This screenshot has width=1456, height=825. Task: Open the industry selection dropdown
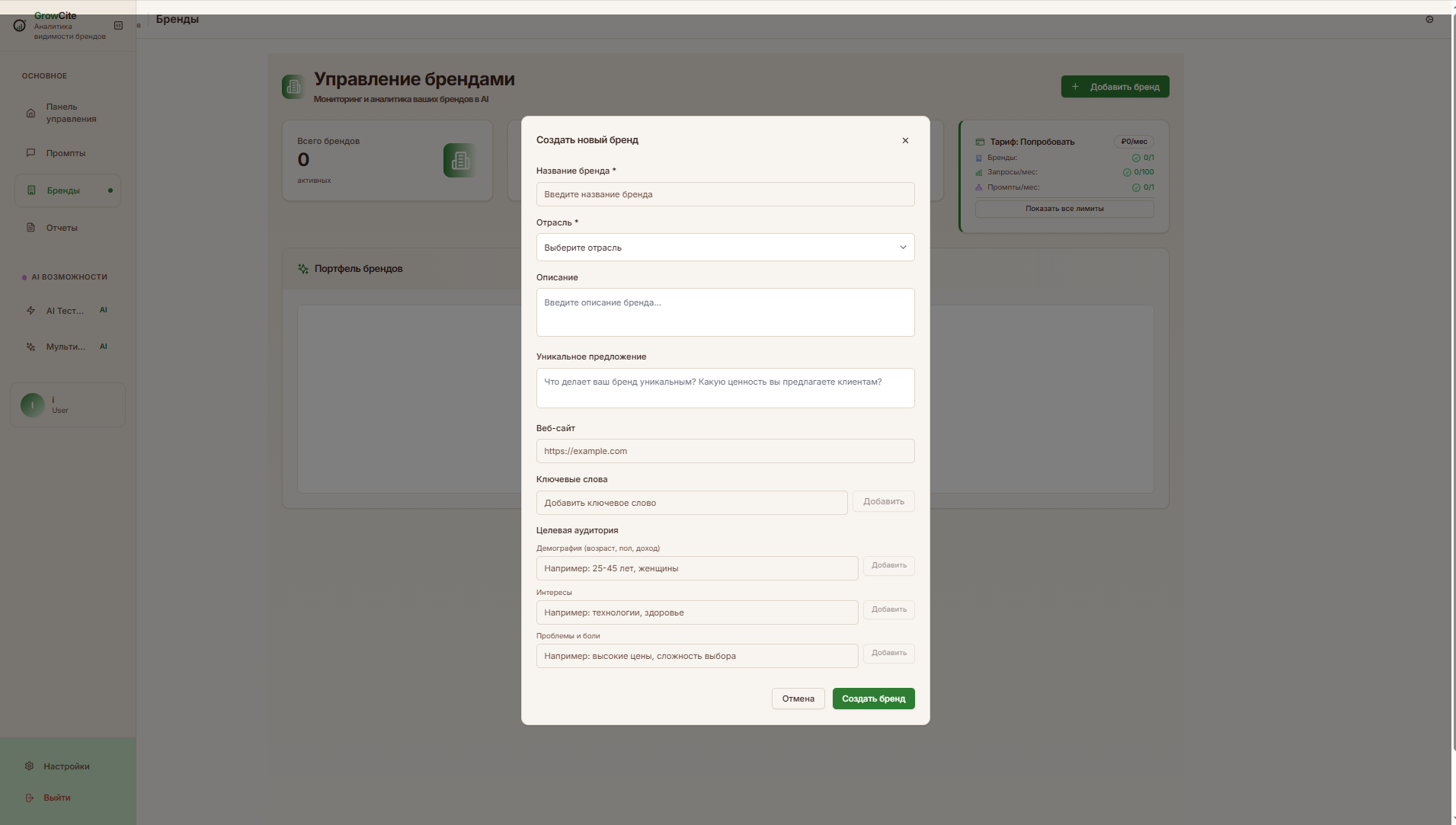[x=725, y=248]
